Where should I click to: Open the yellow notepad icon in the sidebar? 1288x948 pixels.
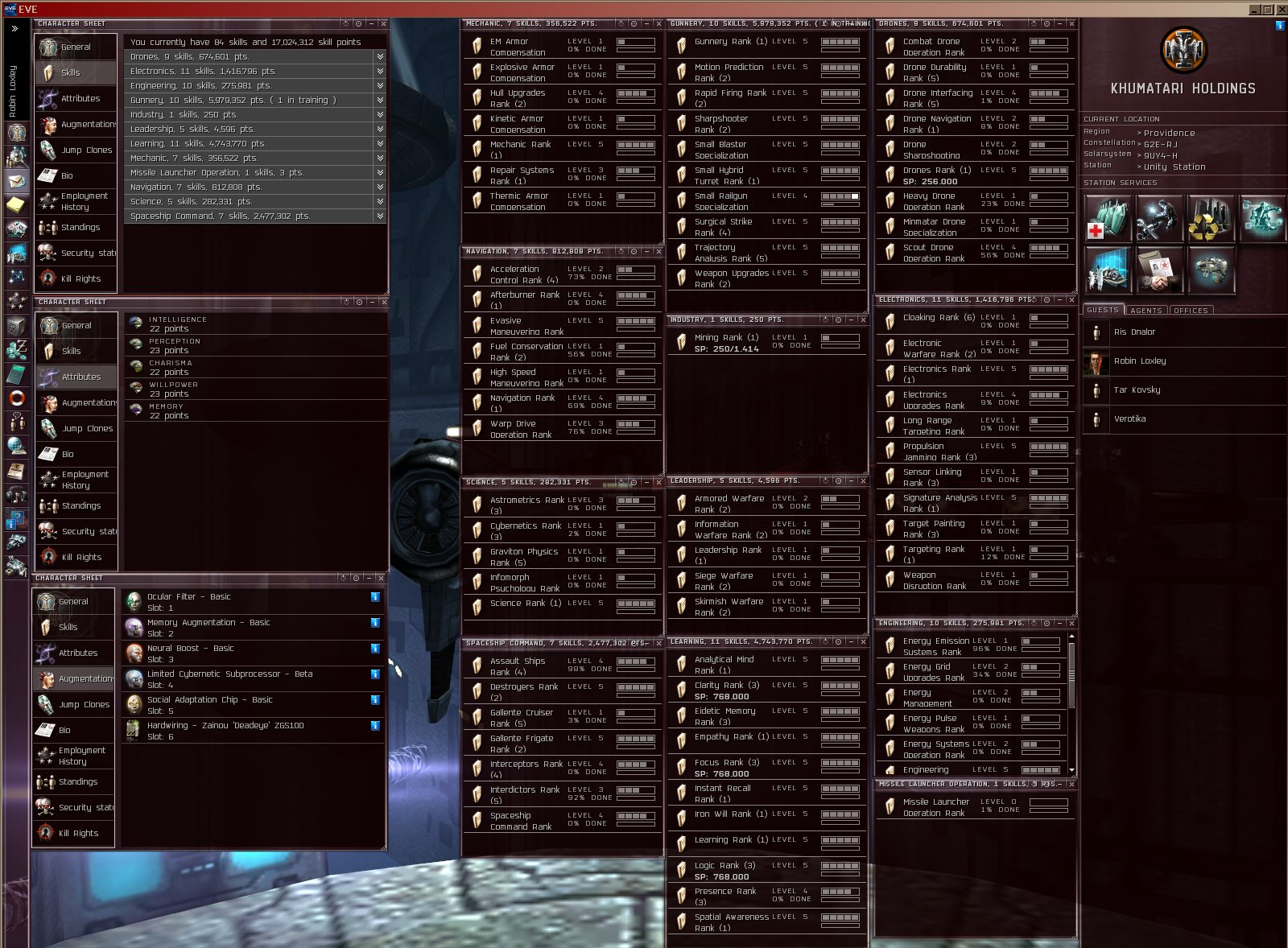coord(16,205)
